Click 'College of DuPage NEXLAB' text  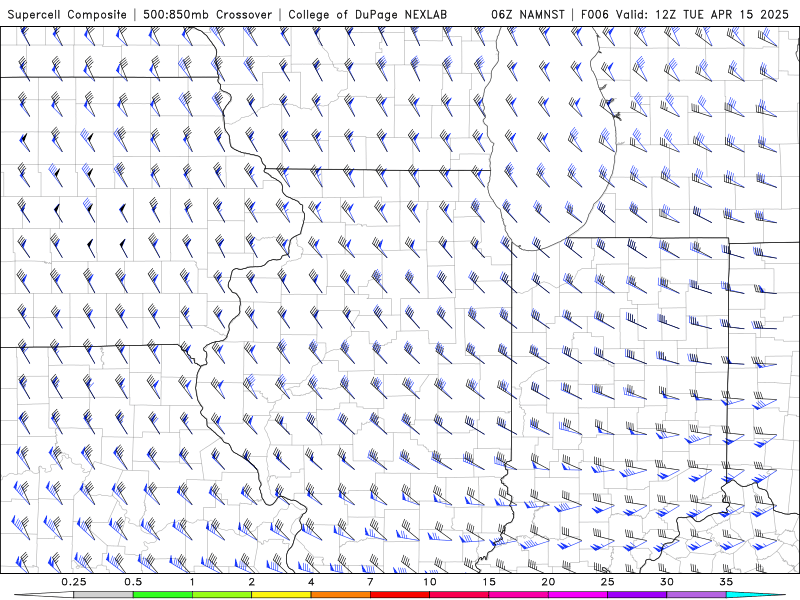[367, 15]
